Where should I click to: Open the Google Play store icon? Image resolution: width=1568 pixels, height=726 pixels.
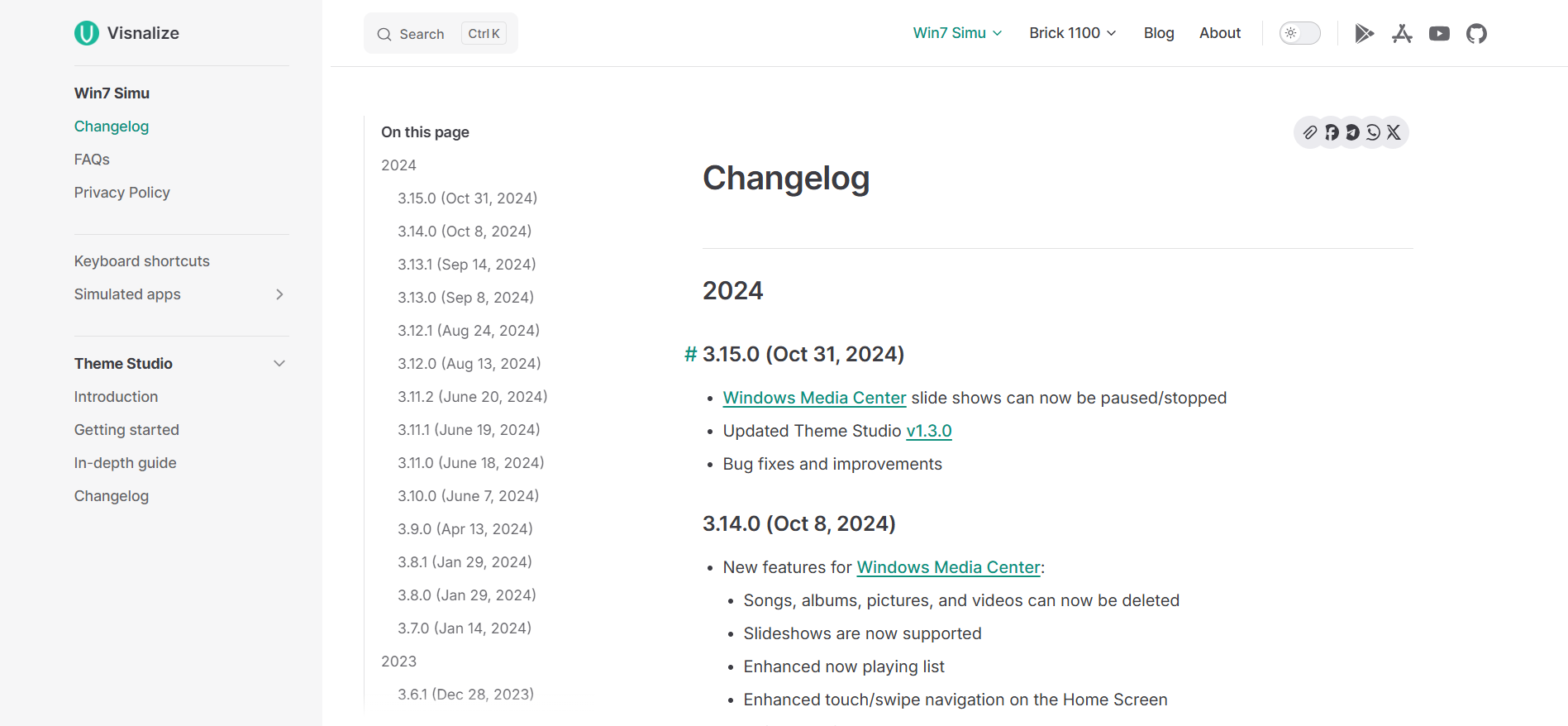pyautogui.click(x=1364, y=34)
